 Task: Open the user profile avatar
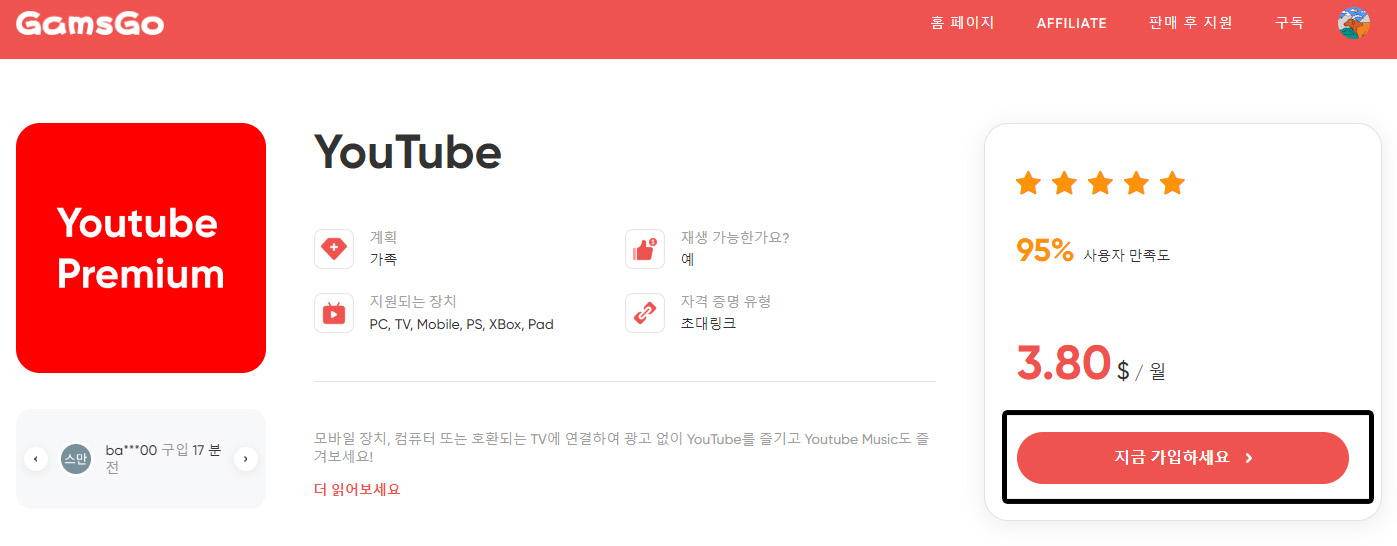pyautogui.click(x=1353, y=23)
